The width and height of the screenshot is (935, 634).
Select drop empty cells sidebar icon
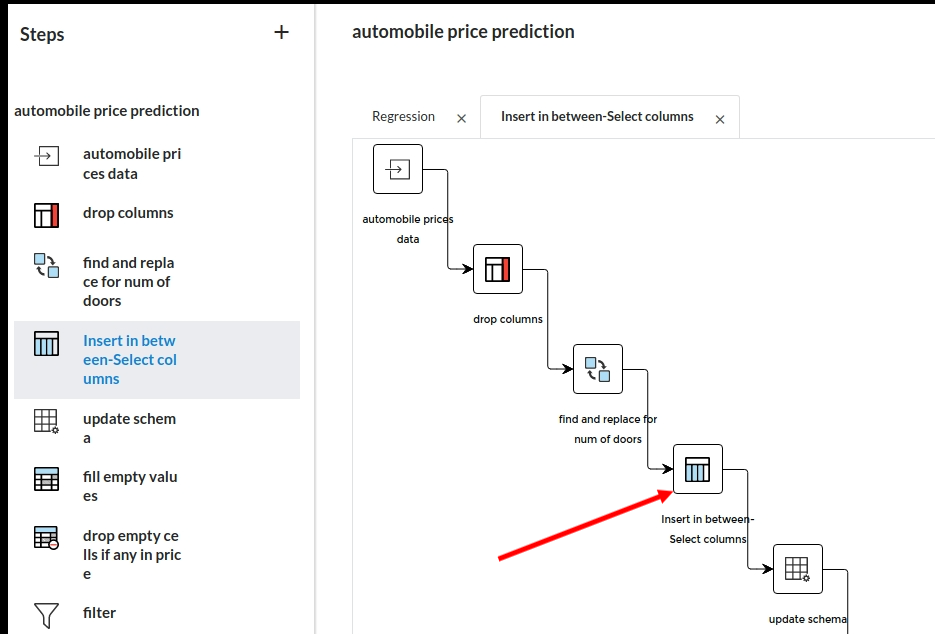pyautogui.click(x=47, y=538)
